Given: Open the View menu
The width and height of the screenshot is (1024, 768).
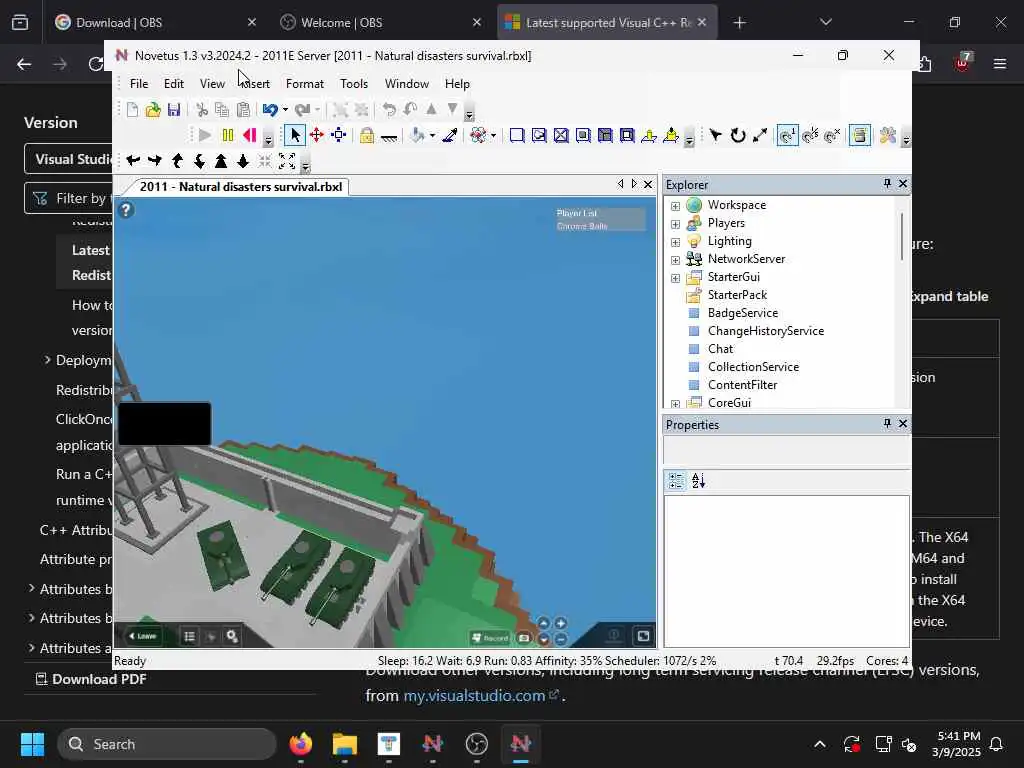Looking at the screenshot, I should click(x=212, y=84).
